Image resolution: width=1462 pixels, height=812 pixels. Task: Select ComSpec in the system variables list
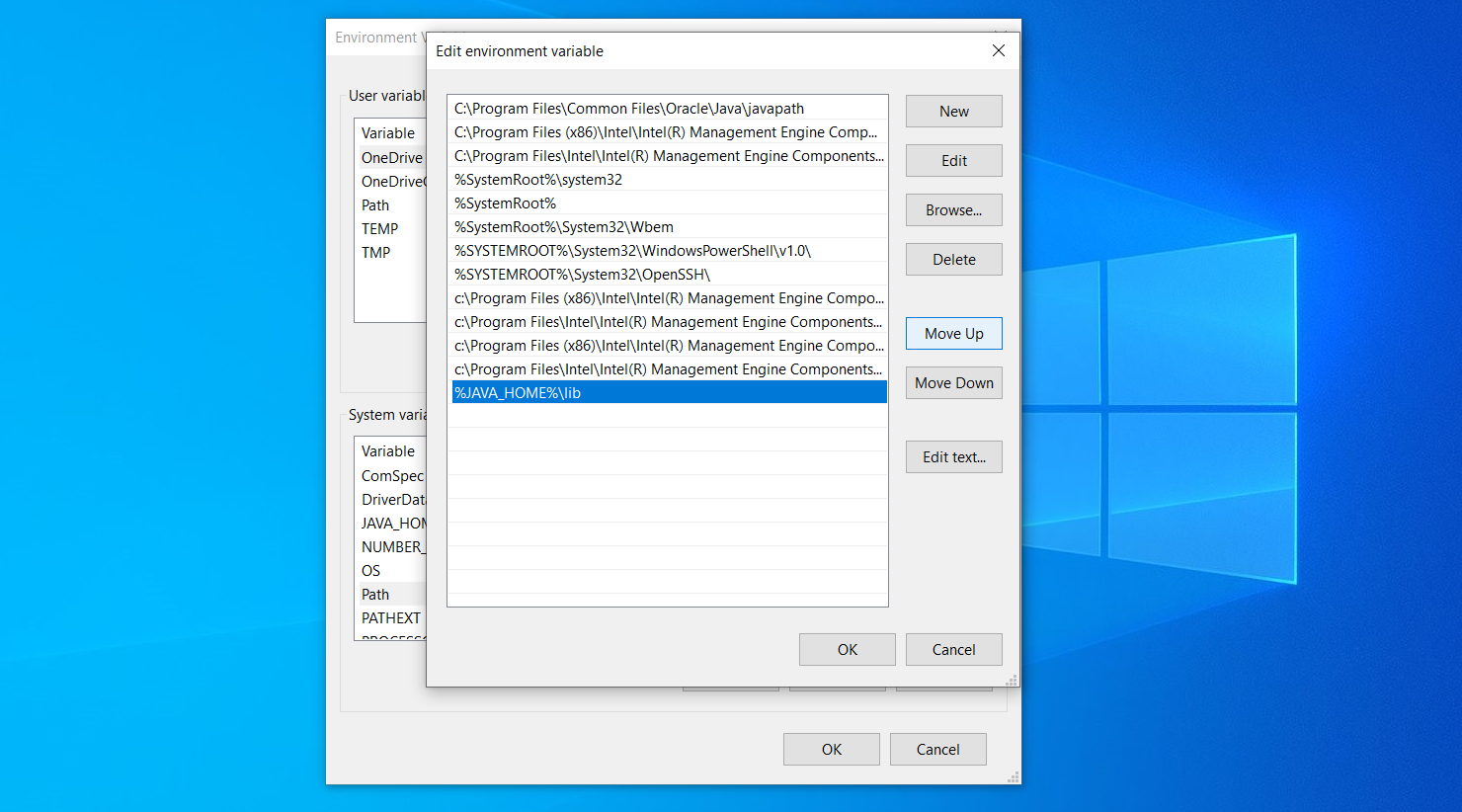(391, 476)
